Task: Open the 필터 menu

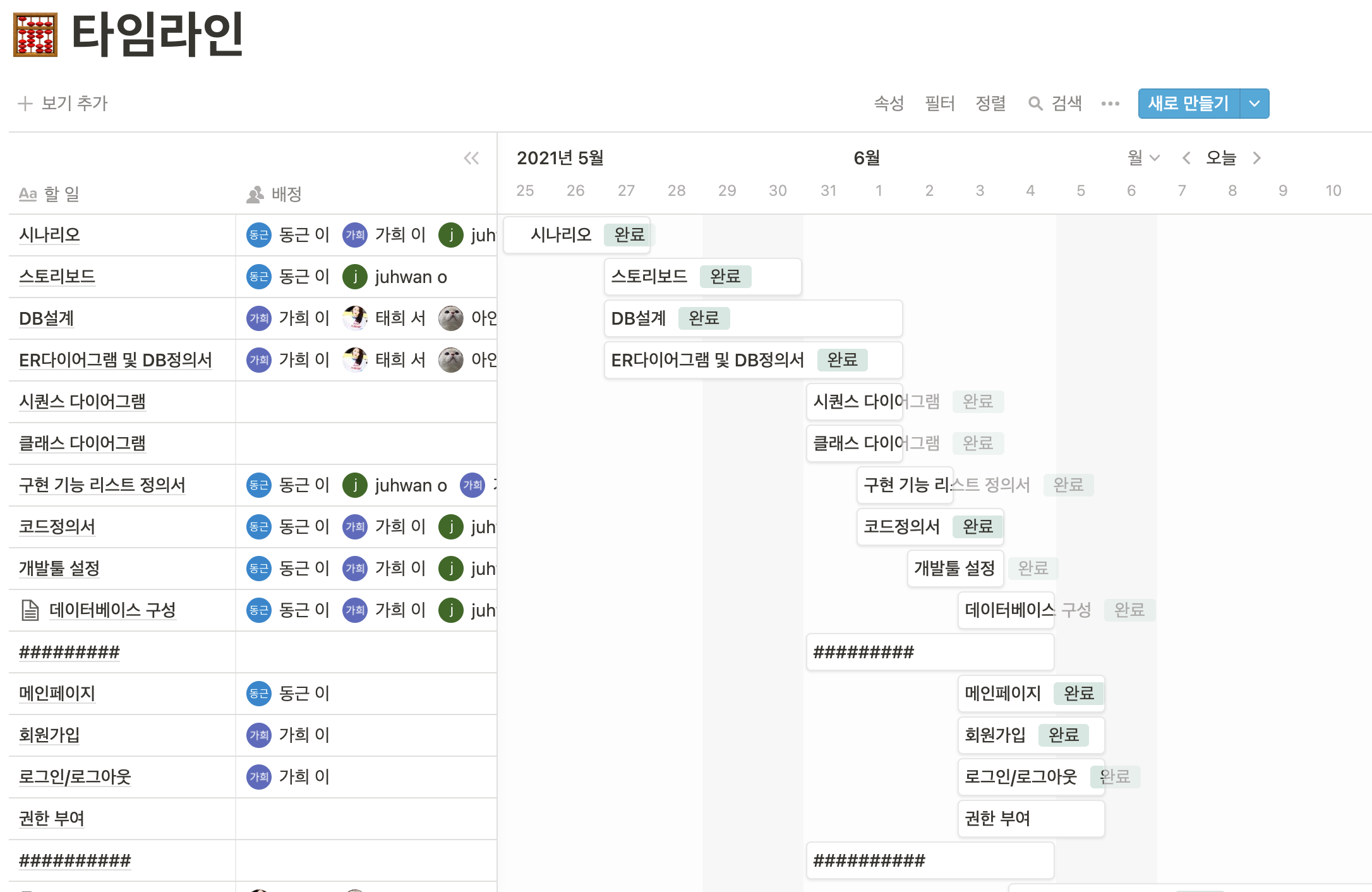Action: pyautogui.click(x=940, y=104)
